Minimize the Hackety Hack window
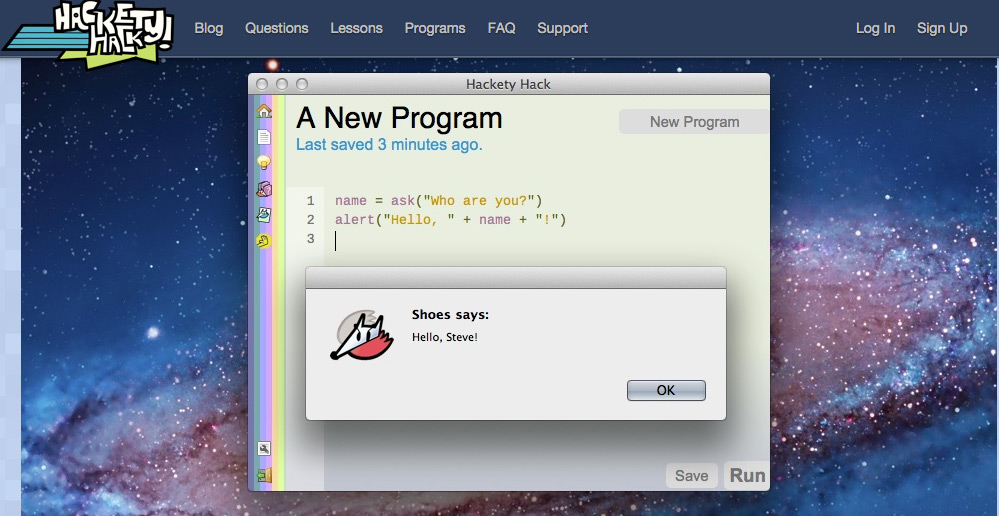 click(x=282, y=84)
